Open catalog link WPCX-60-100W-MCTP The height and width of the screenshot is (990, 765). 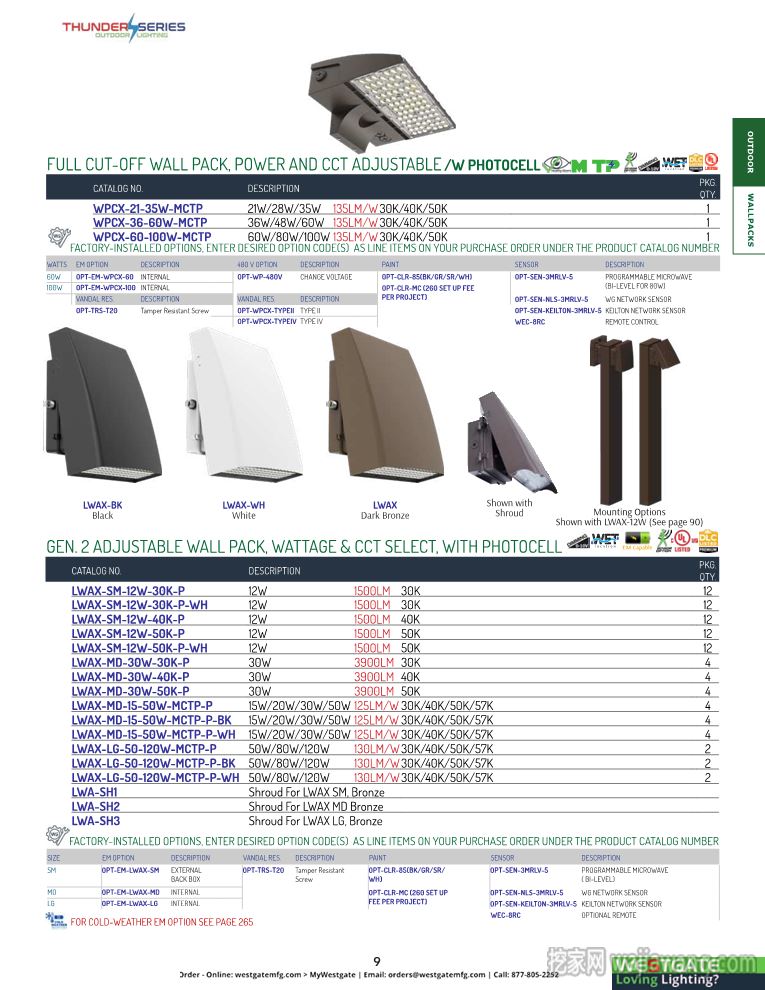(151, 237)
